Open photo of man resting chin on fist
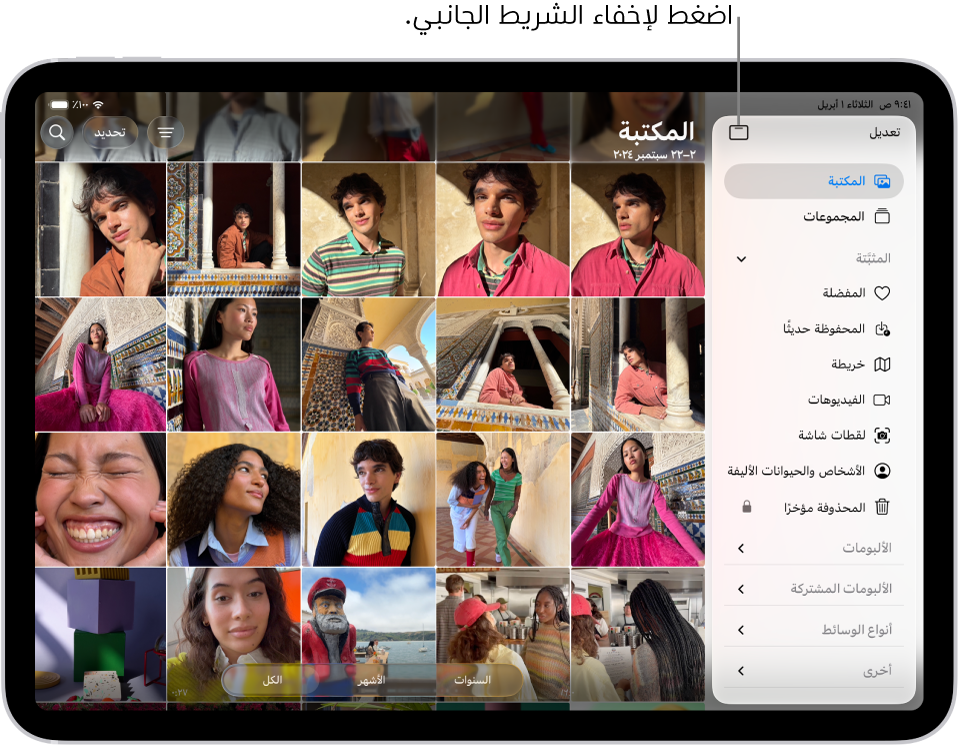Image resolution: width=960 pixels, height=745 pixels. tap(100, 230)
